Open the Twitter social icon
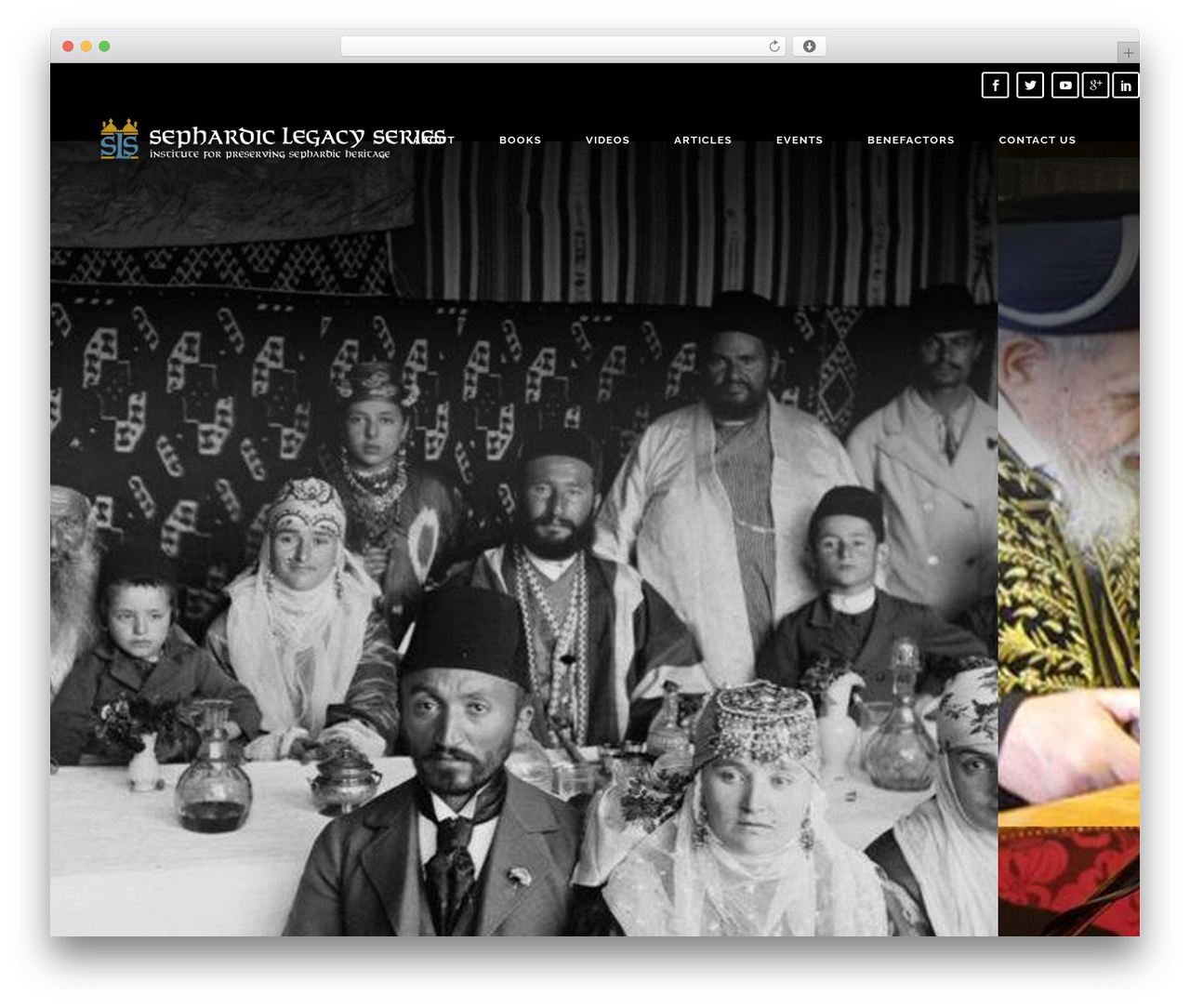The image size is (1190, 1008). click(x=1030, y=86)
